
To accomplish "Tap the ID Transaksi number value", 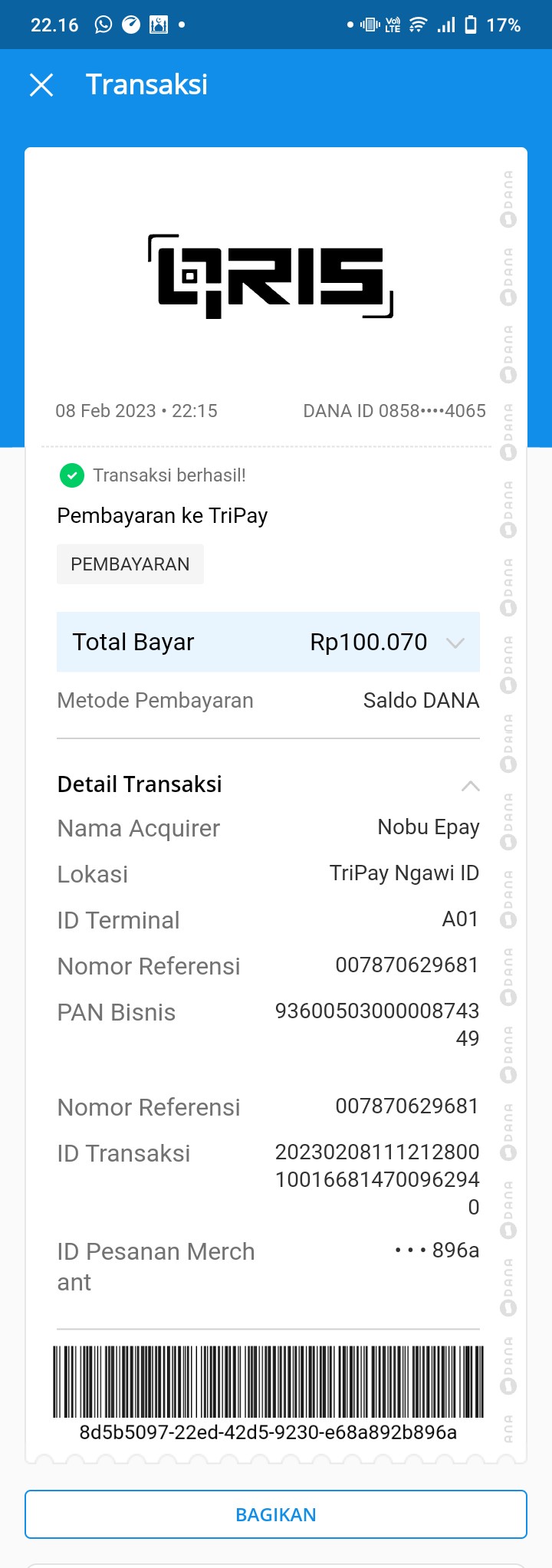I will click(x=377, y=1179).
